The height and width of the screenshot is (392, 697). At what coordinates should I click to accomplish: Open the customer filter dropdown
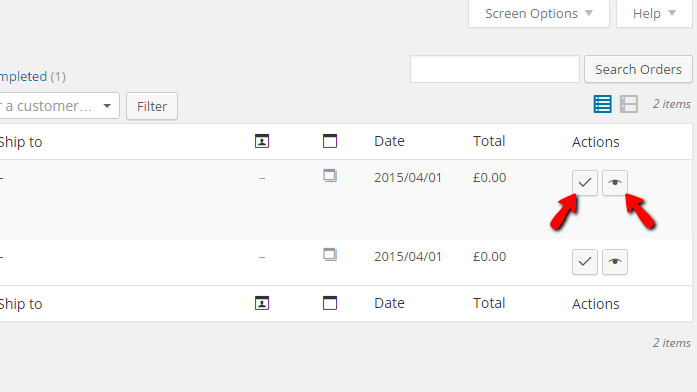pos(59,106)
